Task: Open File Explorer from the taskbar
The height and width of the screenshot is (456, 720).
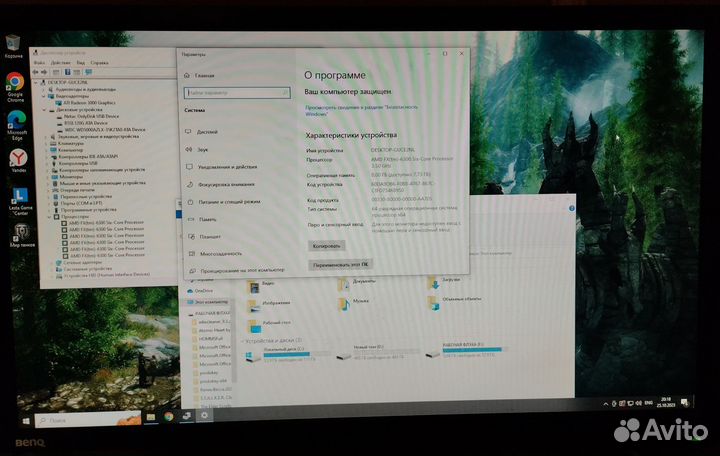Action: [151, 417]
